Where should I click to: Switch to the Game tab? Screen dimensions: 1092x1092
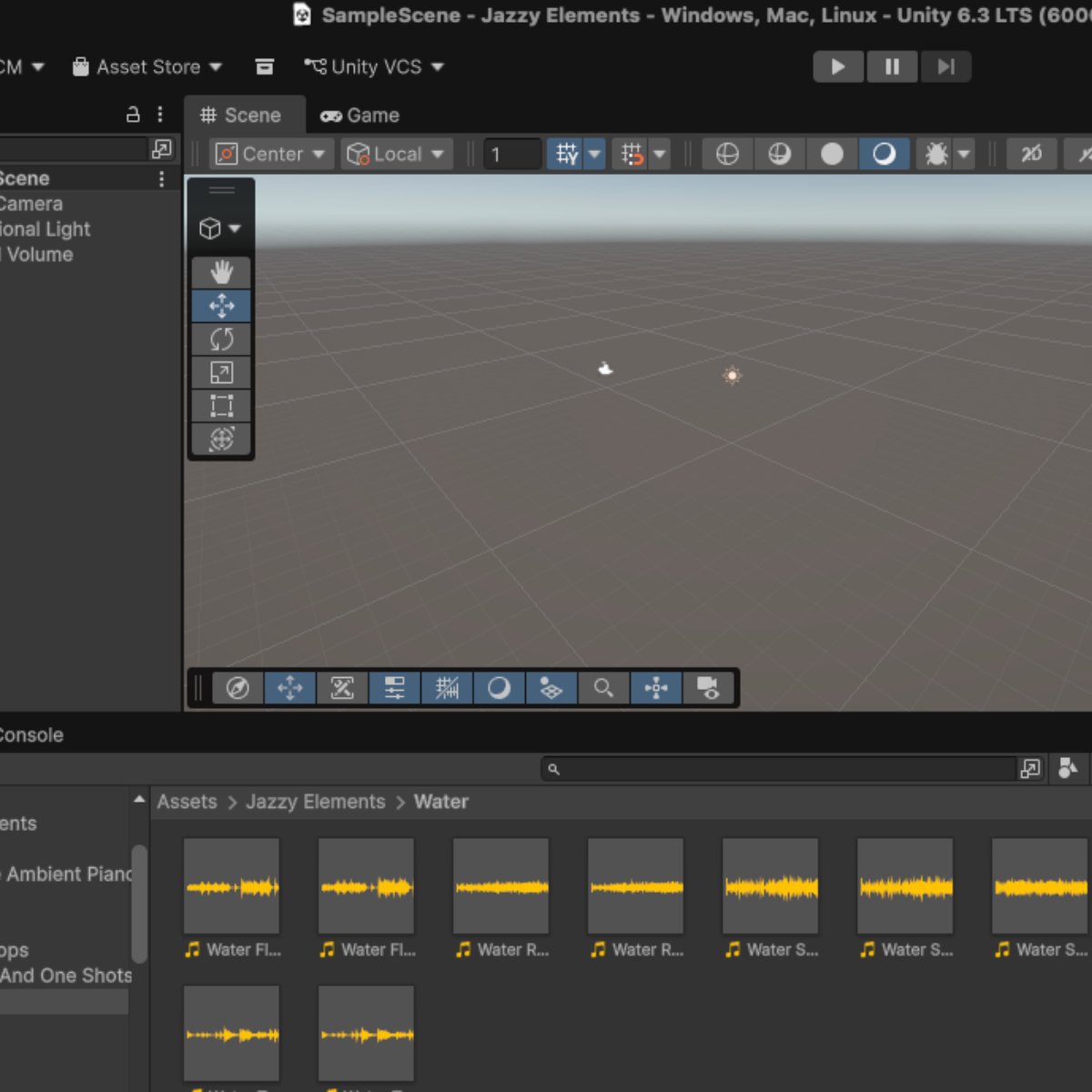point(360,115)
